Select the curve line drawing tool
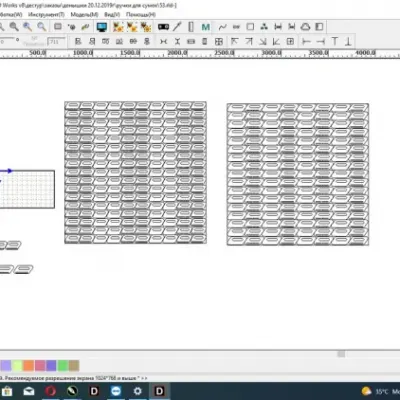 click(222, 27)
